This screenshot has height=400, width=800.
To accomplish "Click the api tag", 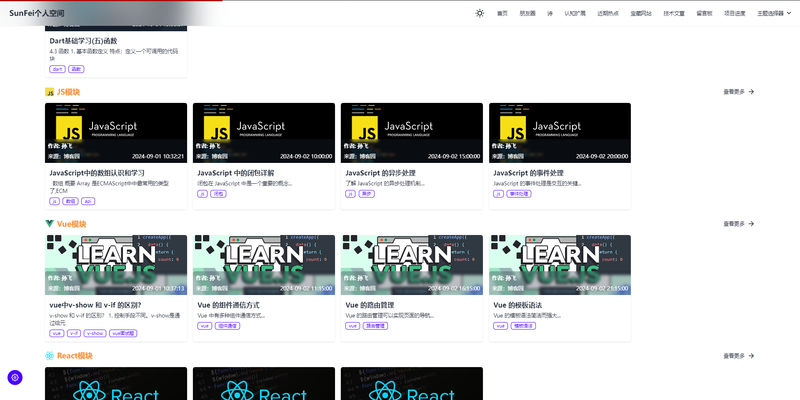I will point(88,201).
